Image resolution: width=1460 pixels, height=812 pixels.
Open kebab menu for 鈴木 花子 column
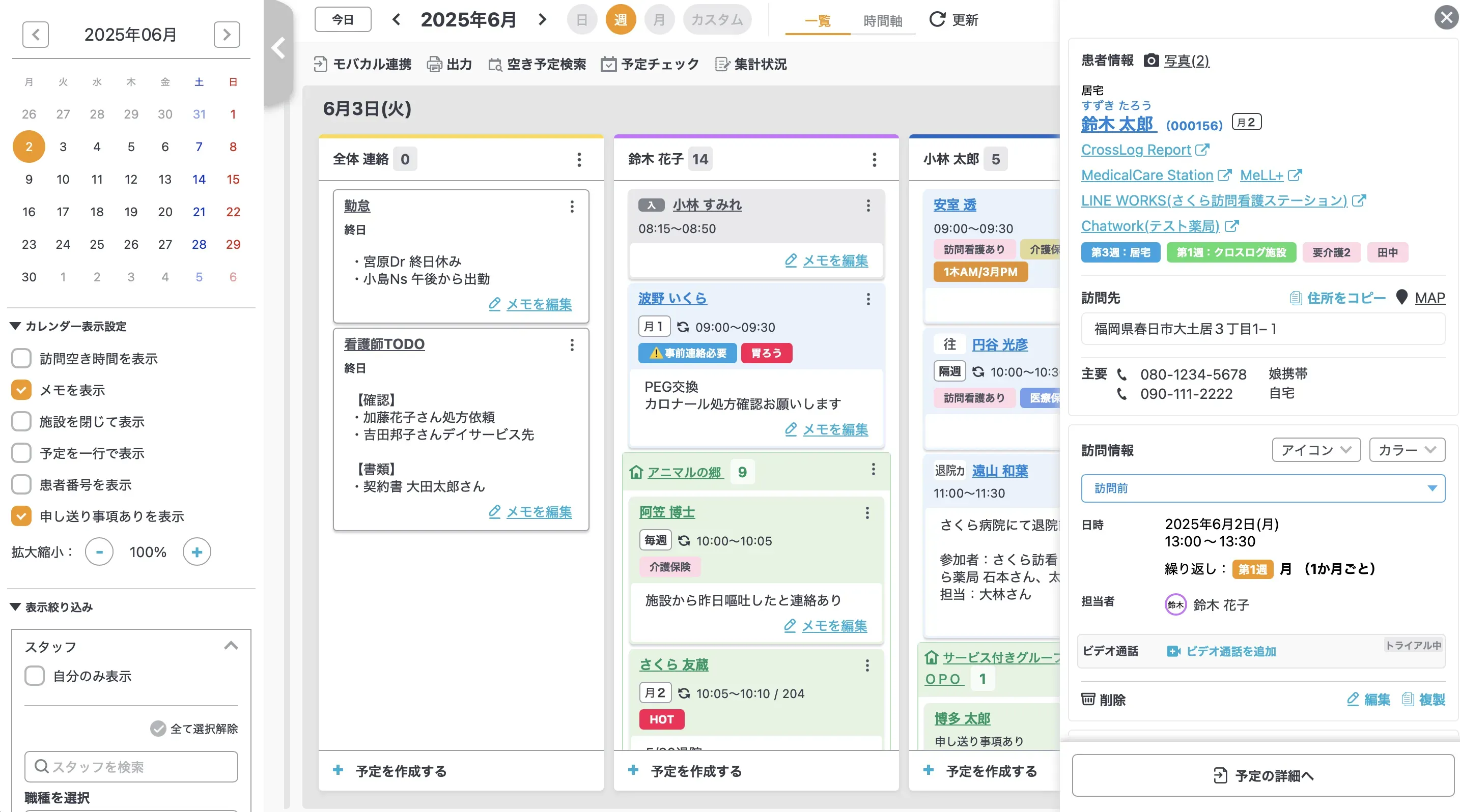coord(874,160)
